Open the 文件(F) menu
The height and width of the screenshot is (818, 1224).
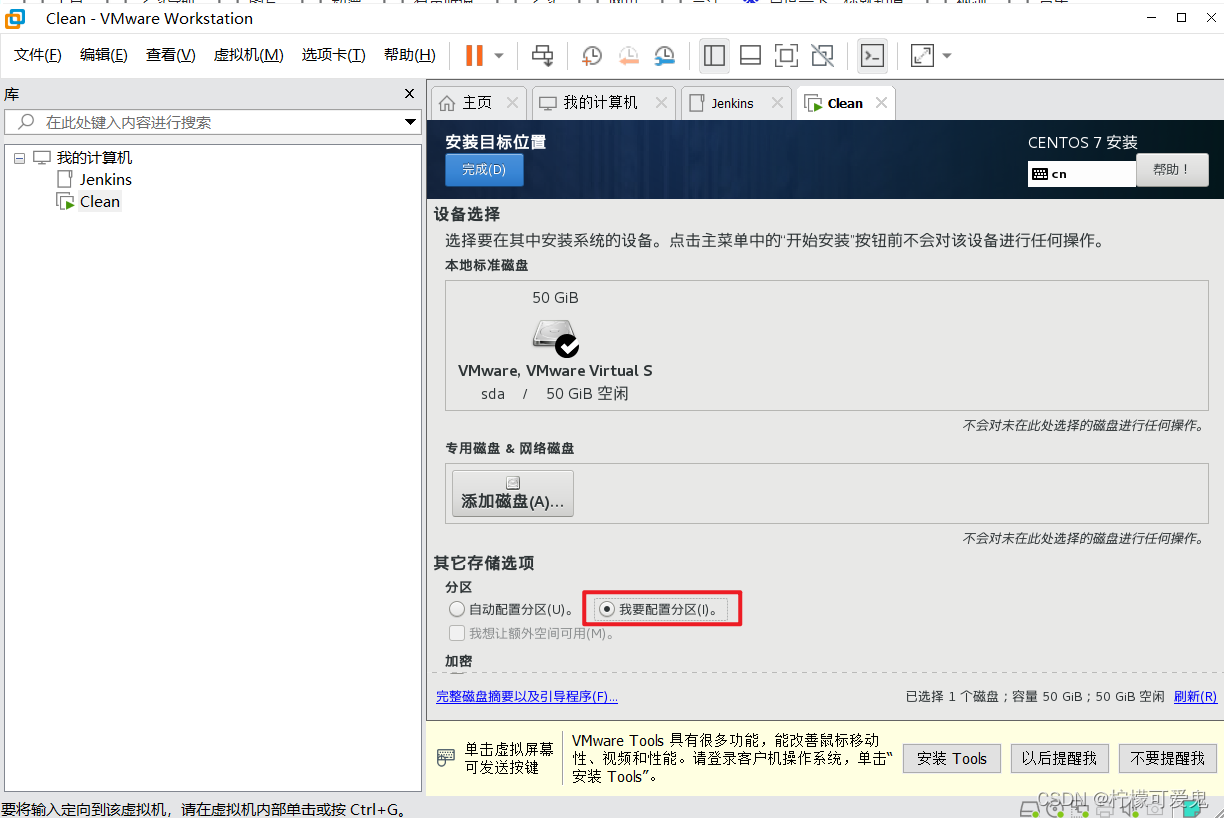(37, 55)
